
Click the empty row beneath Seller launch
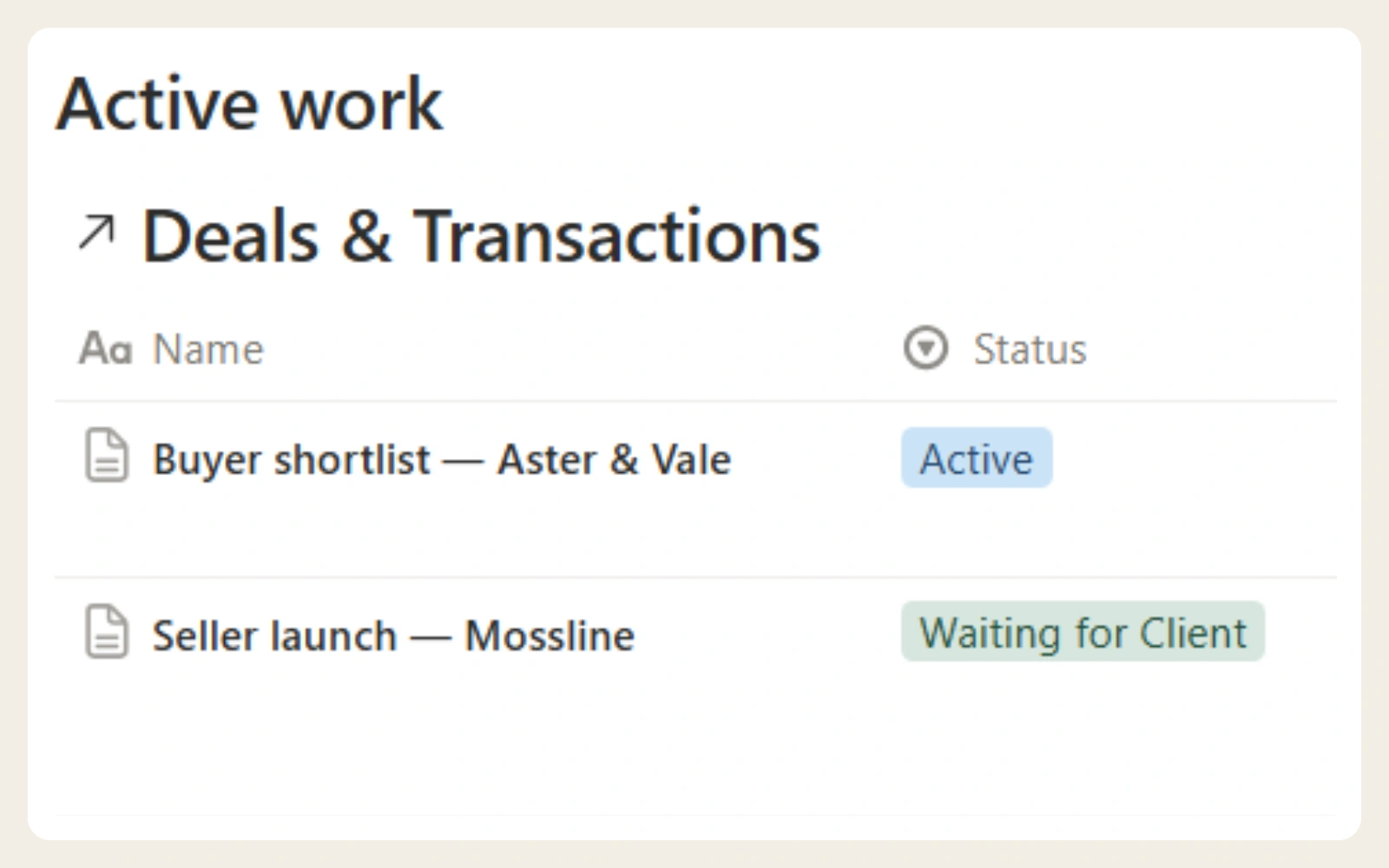coord(694,742)
